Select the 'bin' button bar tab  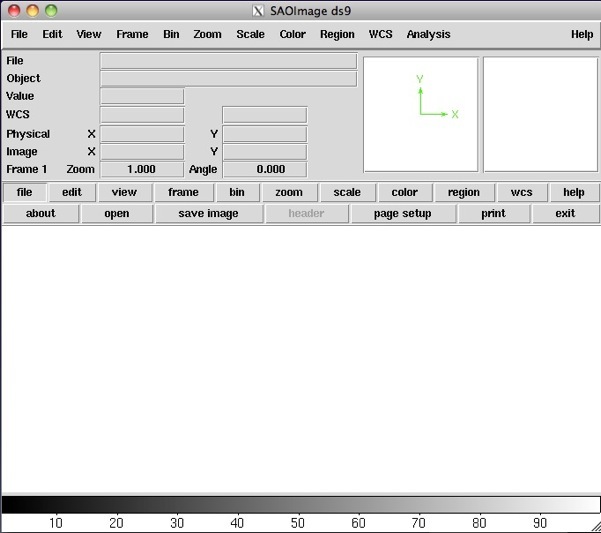237,192
